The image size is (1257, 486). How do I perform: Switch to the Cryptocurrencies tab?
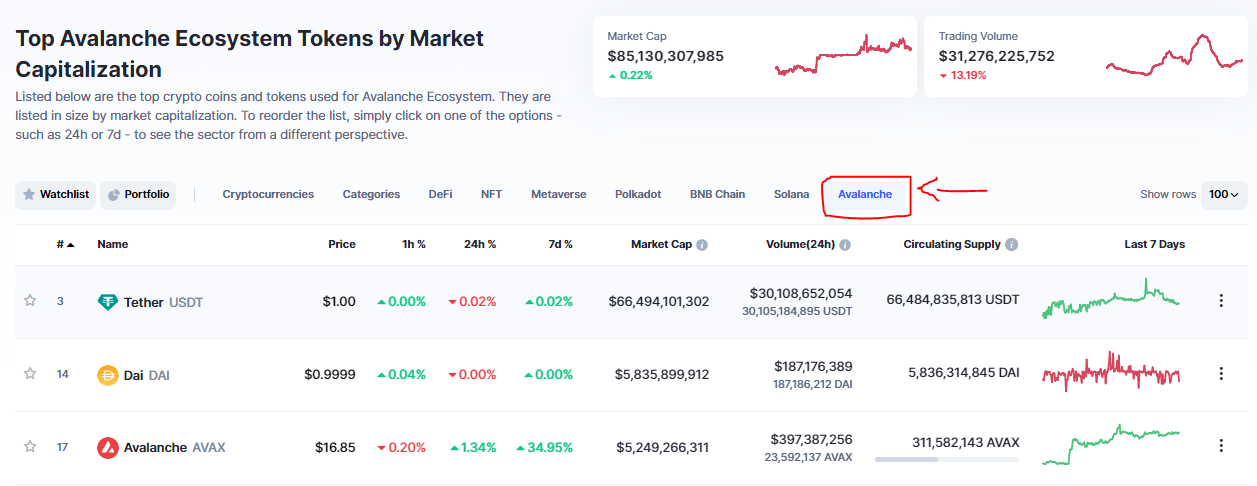click(x=268, y=195)
